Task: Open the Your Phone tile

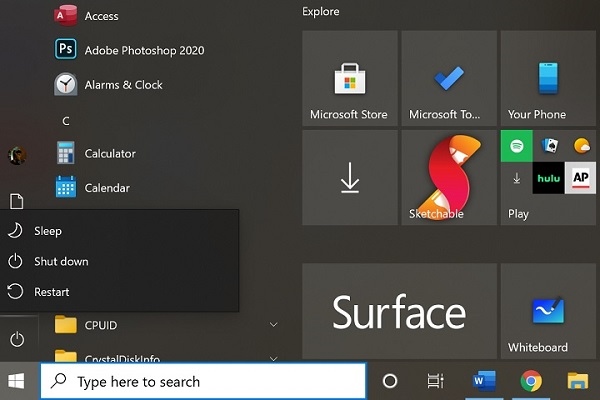Action: pyautogui.click(x=548, y=78)
